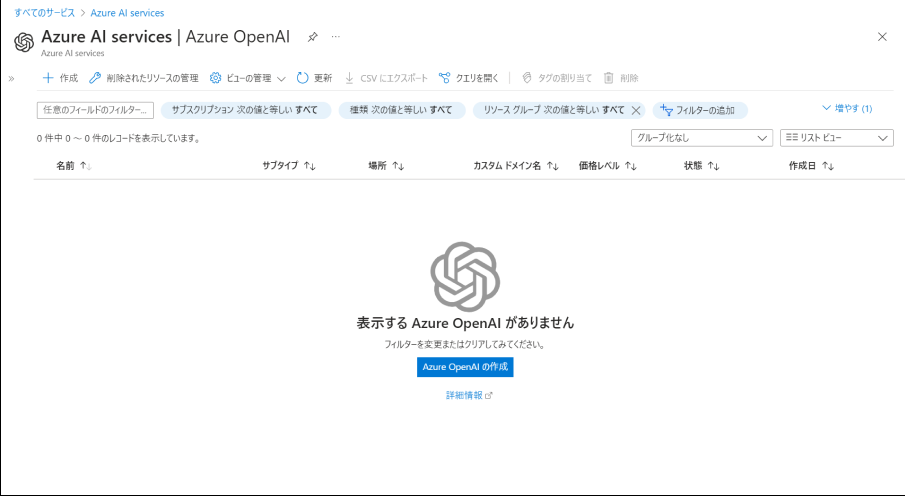Remove the リソース グループ filter with its X
This screenshot has height=496, width=905.
(x=636, y=110)
